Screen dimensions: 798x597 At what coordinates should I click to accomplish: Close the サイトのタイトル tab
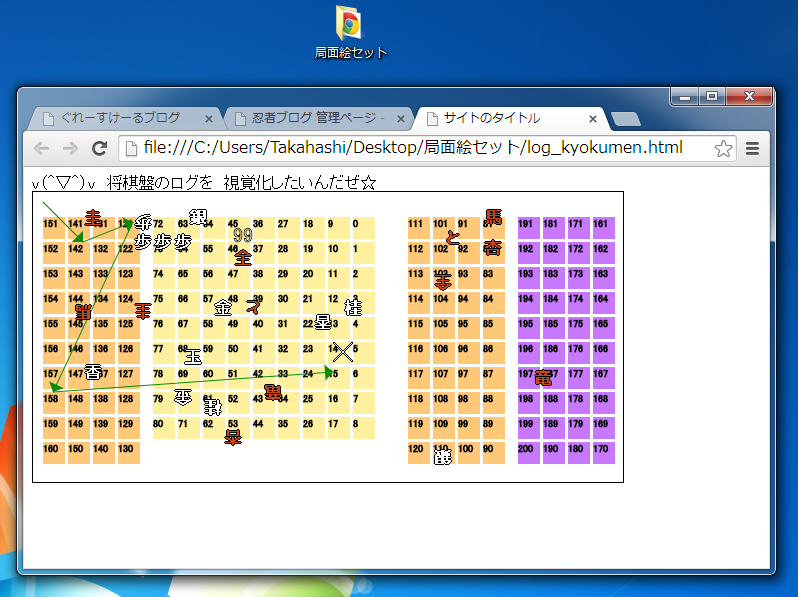pos(592,119)
